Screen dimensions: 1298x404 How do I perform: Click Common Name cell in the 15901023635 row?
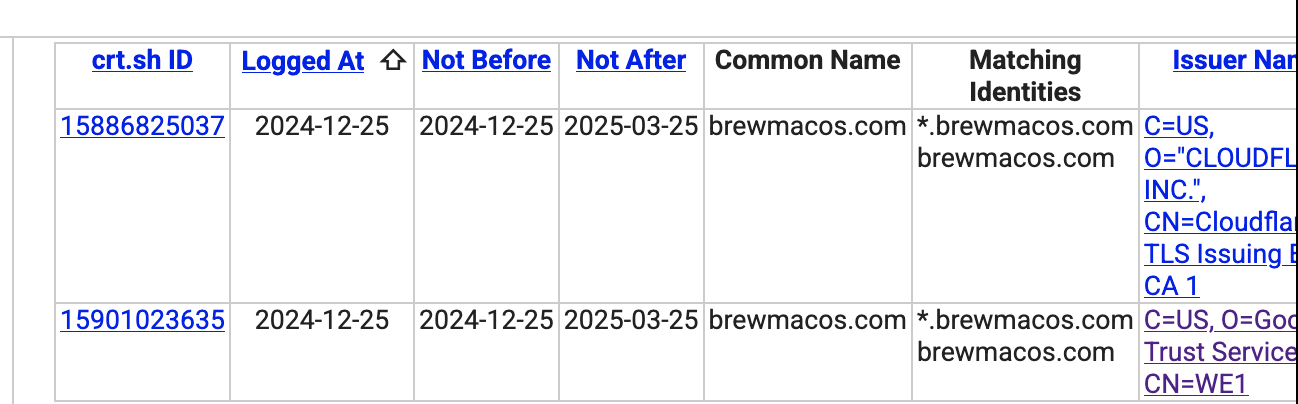(807, 320)
